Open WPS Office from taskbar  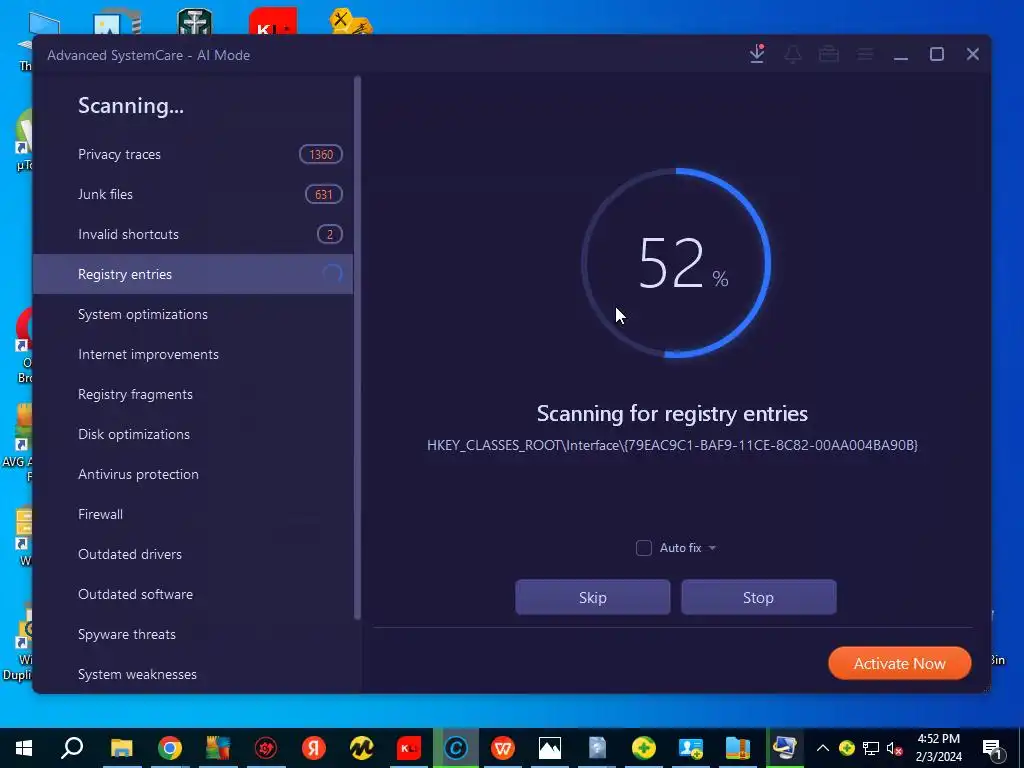tap(503, 748)
